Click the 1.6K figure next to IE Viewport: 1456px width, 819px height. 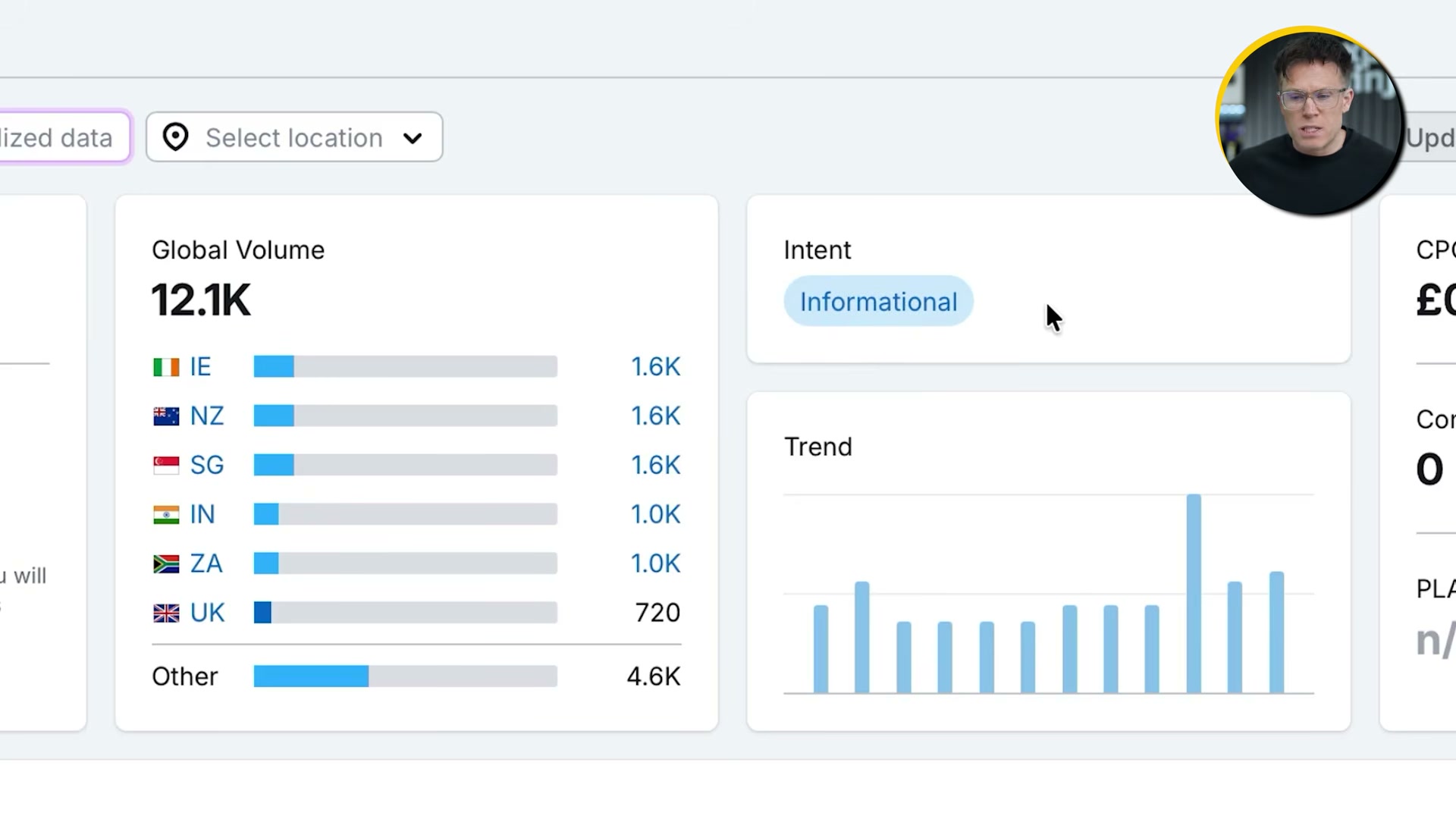(x=654, y=366)
